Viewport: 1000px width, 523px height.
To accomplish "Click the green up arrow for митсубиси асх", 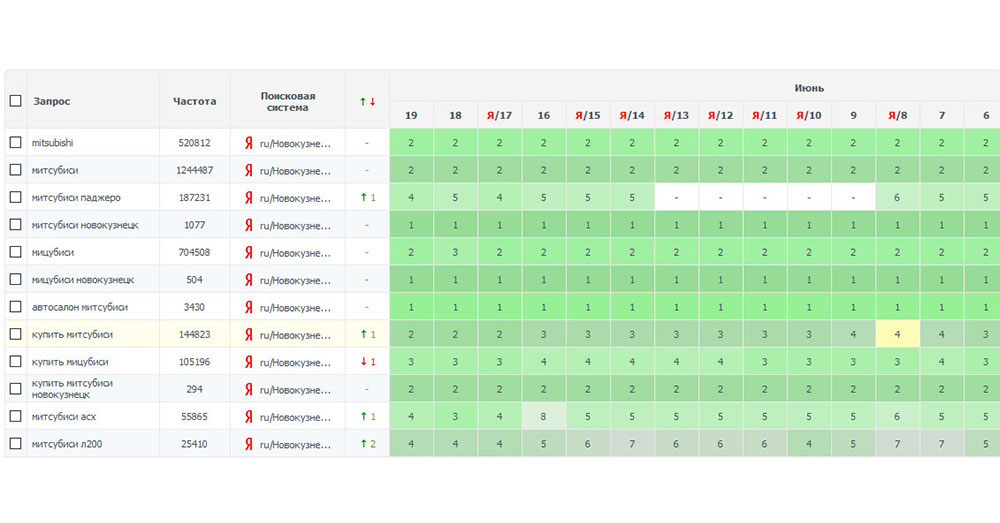I will click(363, 416).
